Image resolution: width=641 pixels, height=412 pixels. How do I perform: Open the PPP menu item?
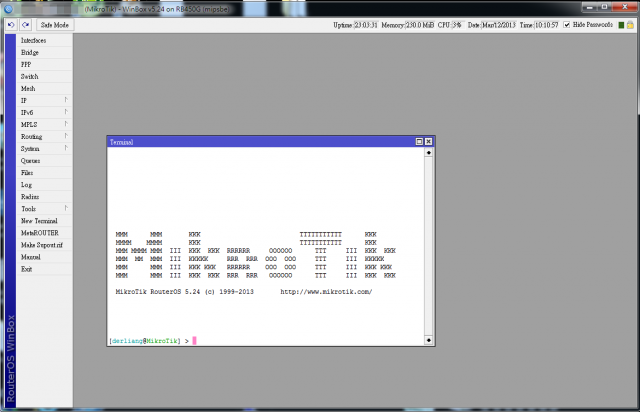tap(44, 65)
